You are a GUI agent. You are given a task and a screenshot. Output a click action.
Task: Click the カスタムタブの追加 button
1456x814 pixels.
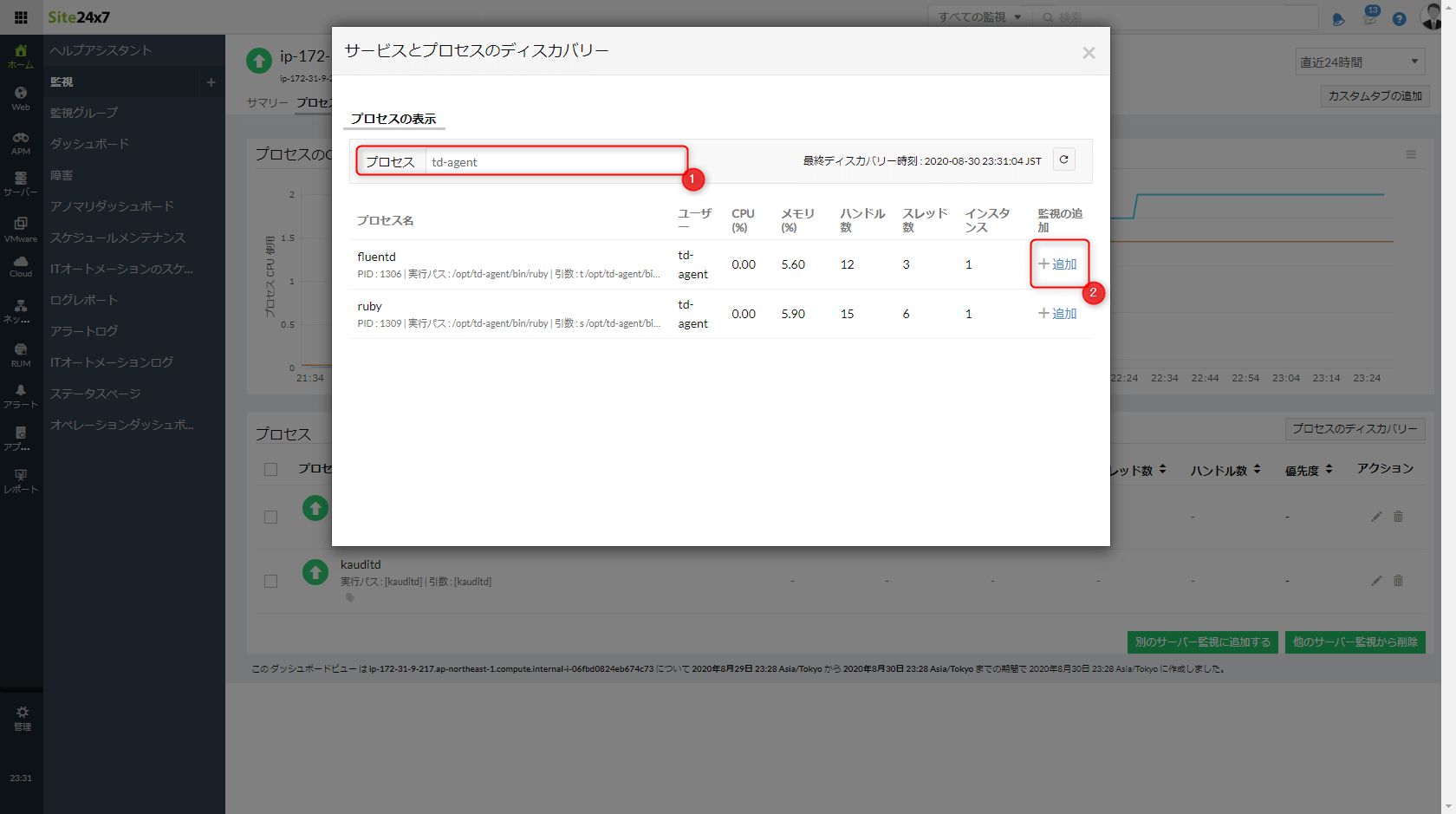[1375, 95]
